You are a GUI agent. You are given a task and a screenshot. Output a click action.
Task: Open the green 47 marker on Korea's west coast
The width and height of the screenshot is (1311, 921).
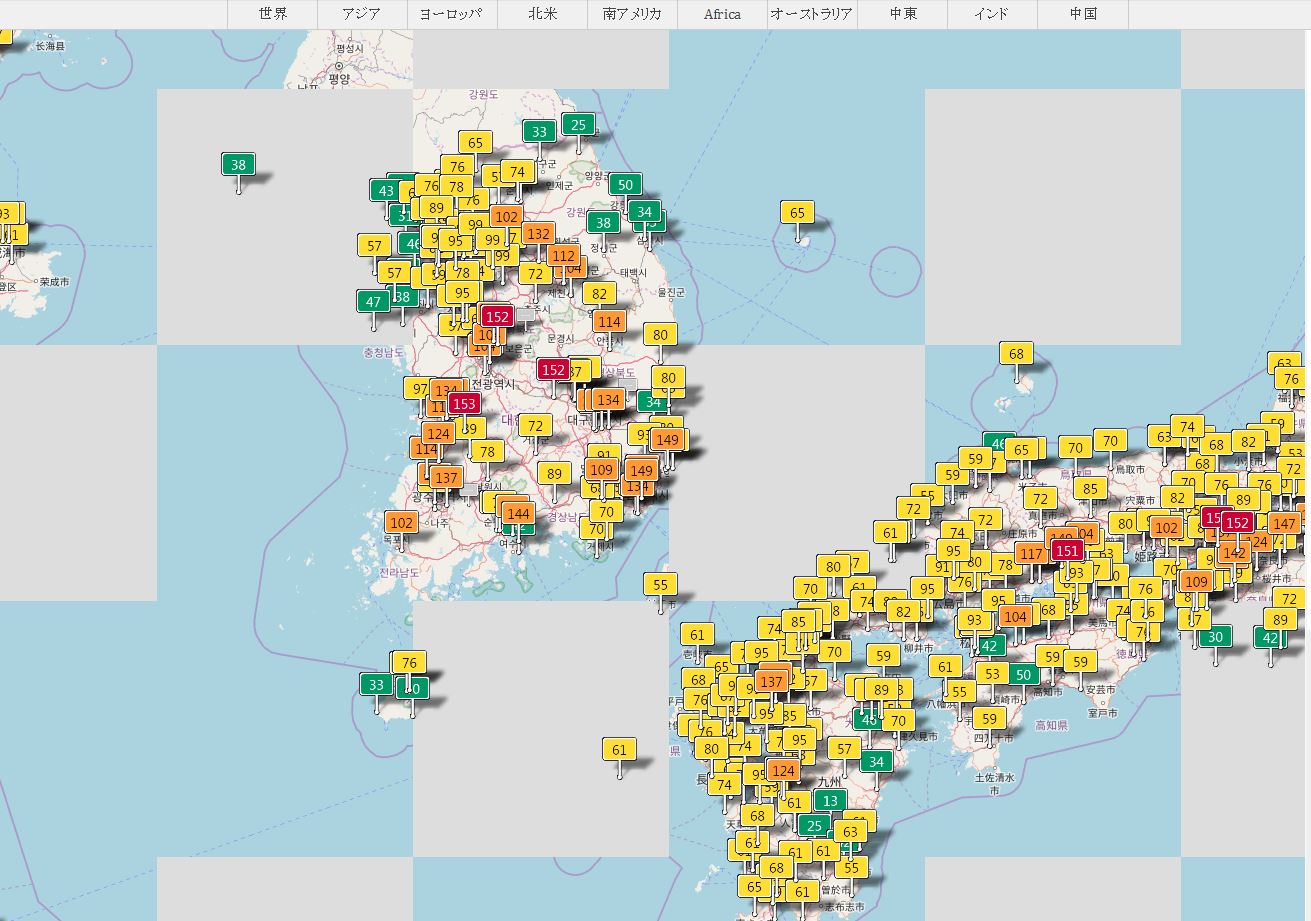click(374, 301)
